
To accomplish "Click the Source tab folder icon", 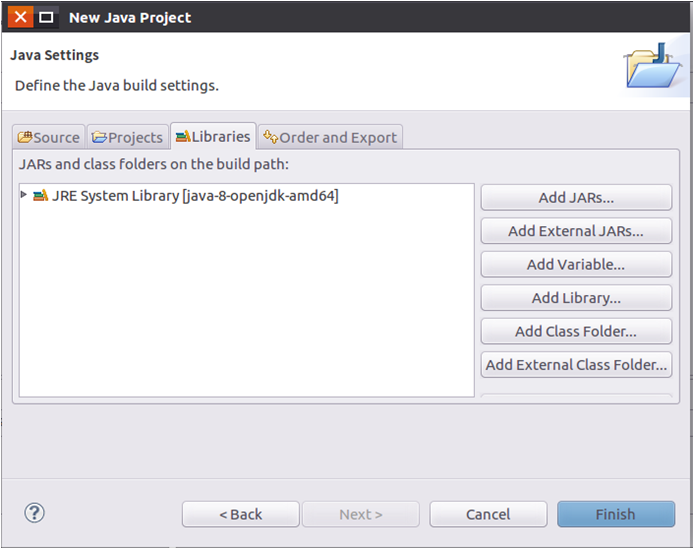I will pyautogui.click(x=25, y=137).
